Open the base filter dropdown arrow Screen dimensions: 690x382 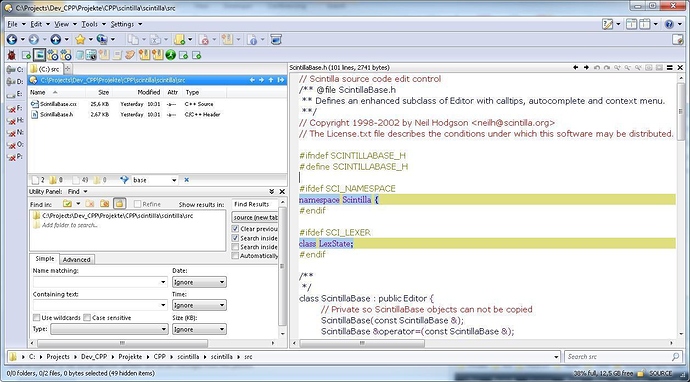click(174, 180)
